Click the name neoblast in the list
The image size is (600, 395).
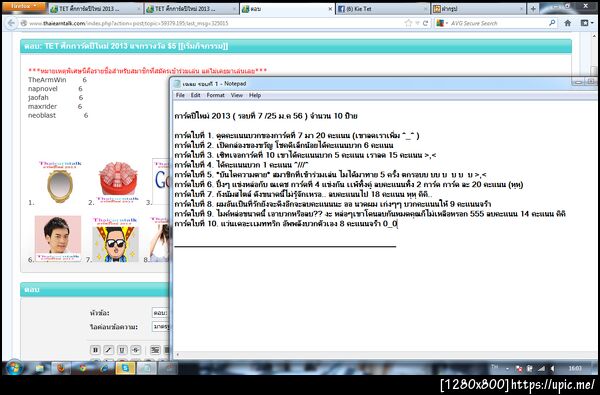tap(42, 115)
